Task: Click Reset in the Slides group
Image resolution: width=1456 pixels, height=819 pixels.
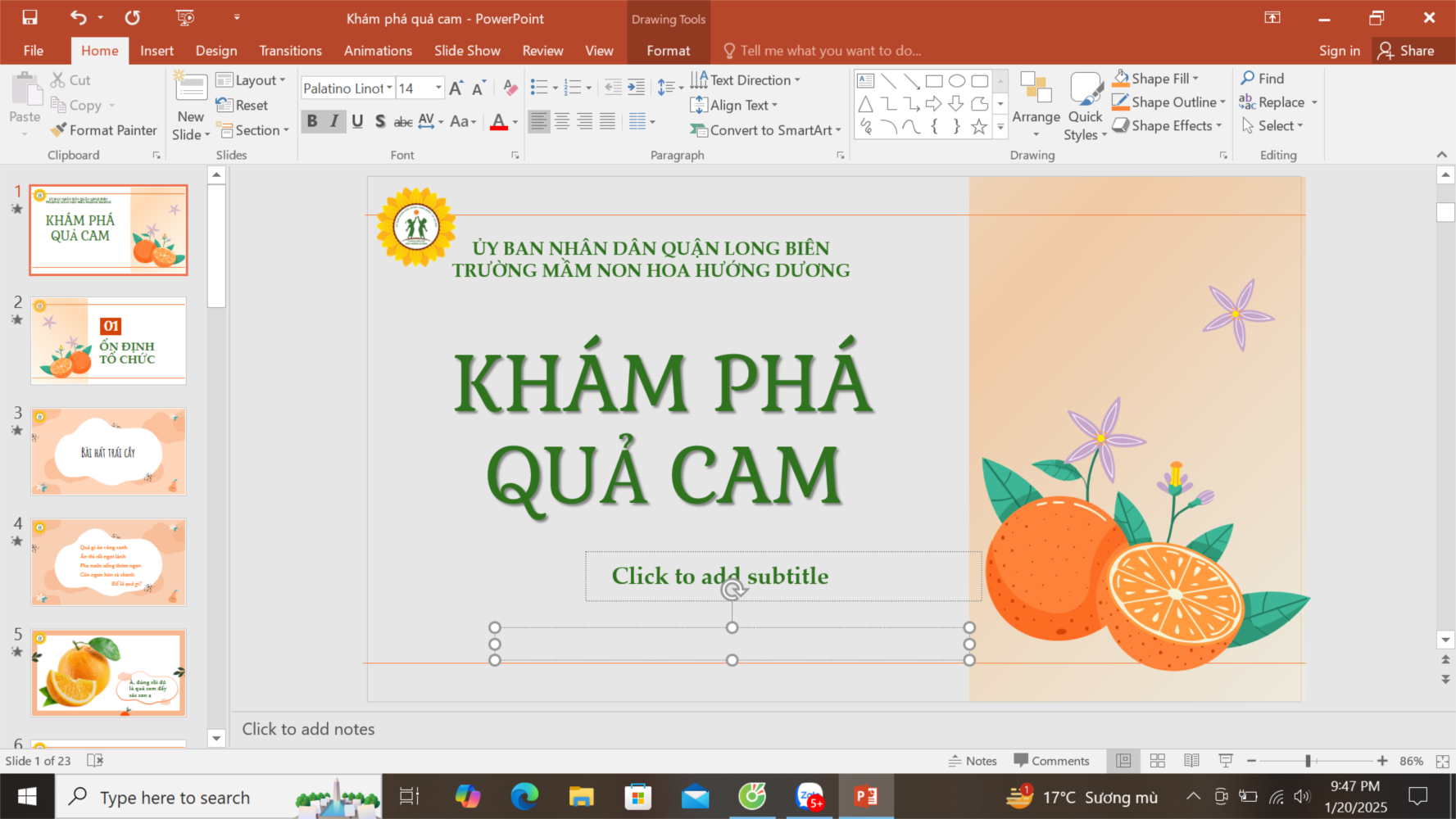Action: (243, 105)
